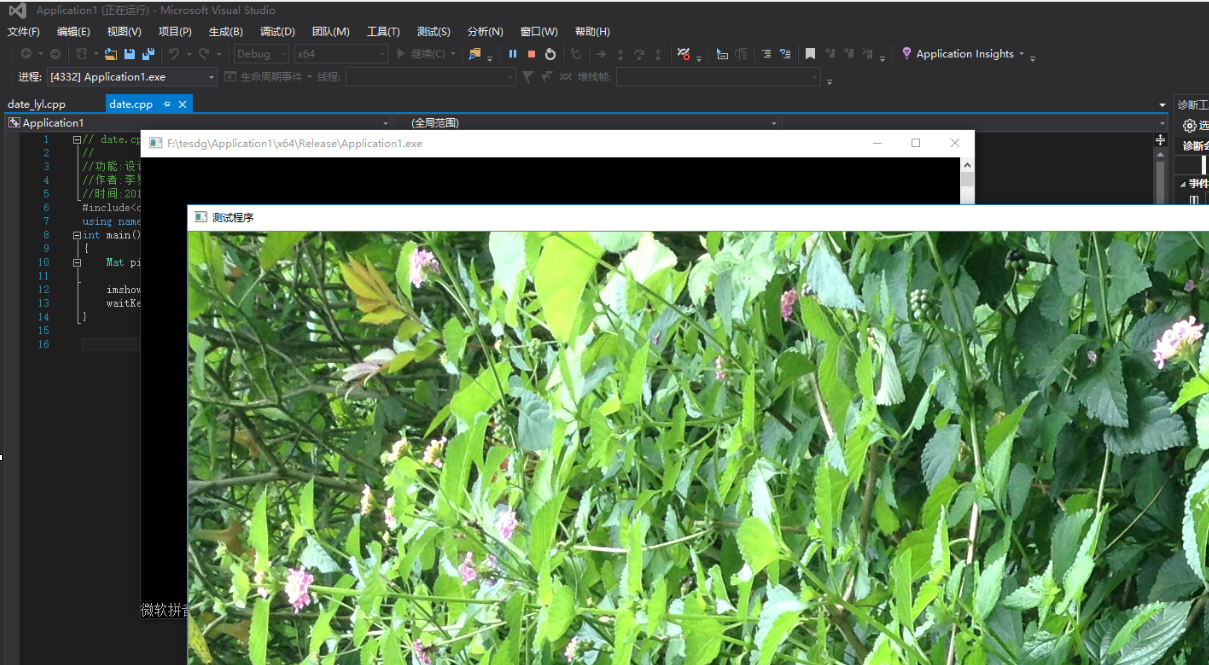The image size is (1209, 665).
Task: Toggle bookmark with the bookmark icon
Action: coord(810,54)
